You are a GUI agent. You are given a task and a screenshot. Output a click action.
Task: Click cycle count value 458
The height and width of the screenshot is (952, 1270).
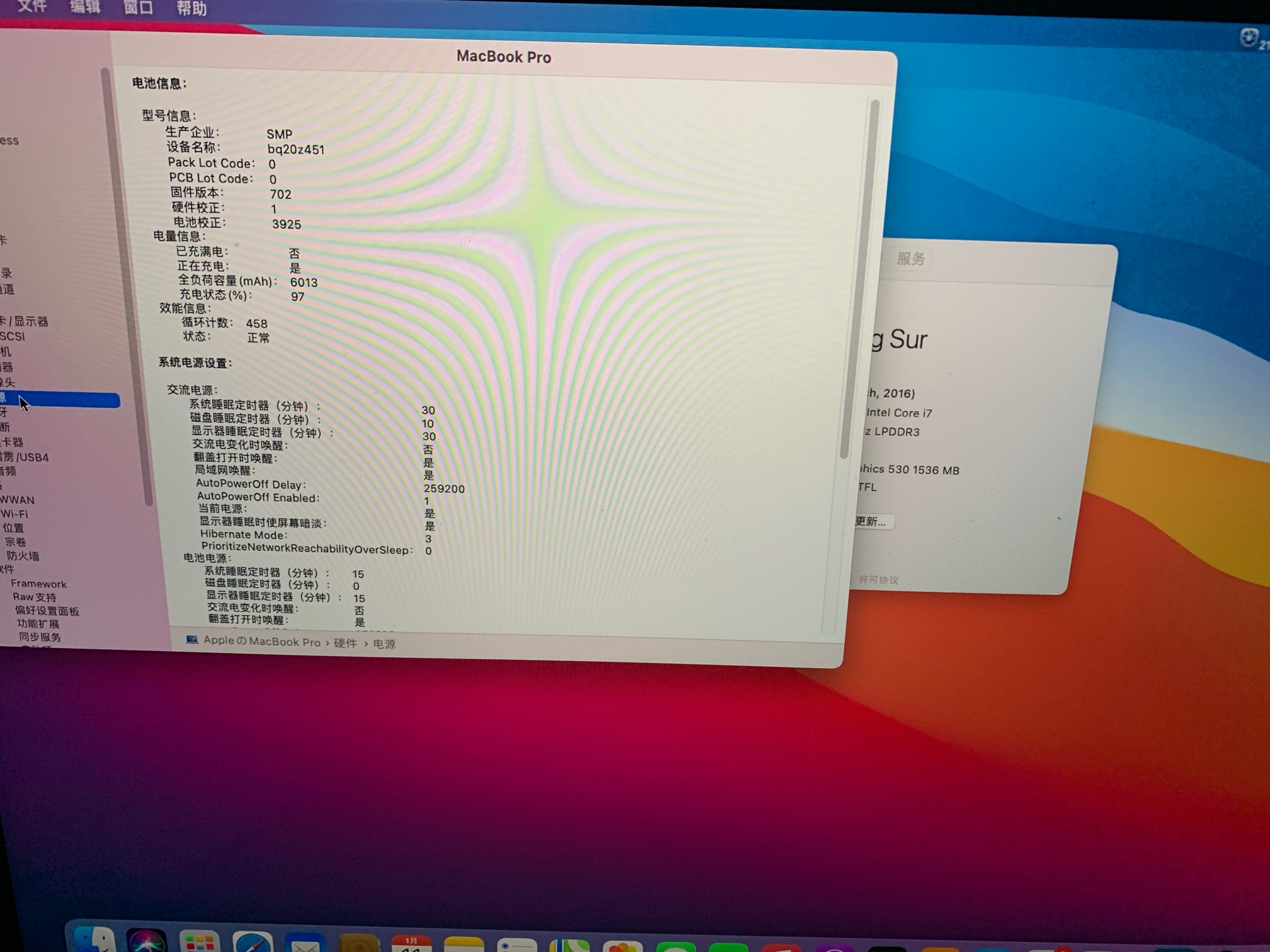point(256,324)
